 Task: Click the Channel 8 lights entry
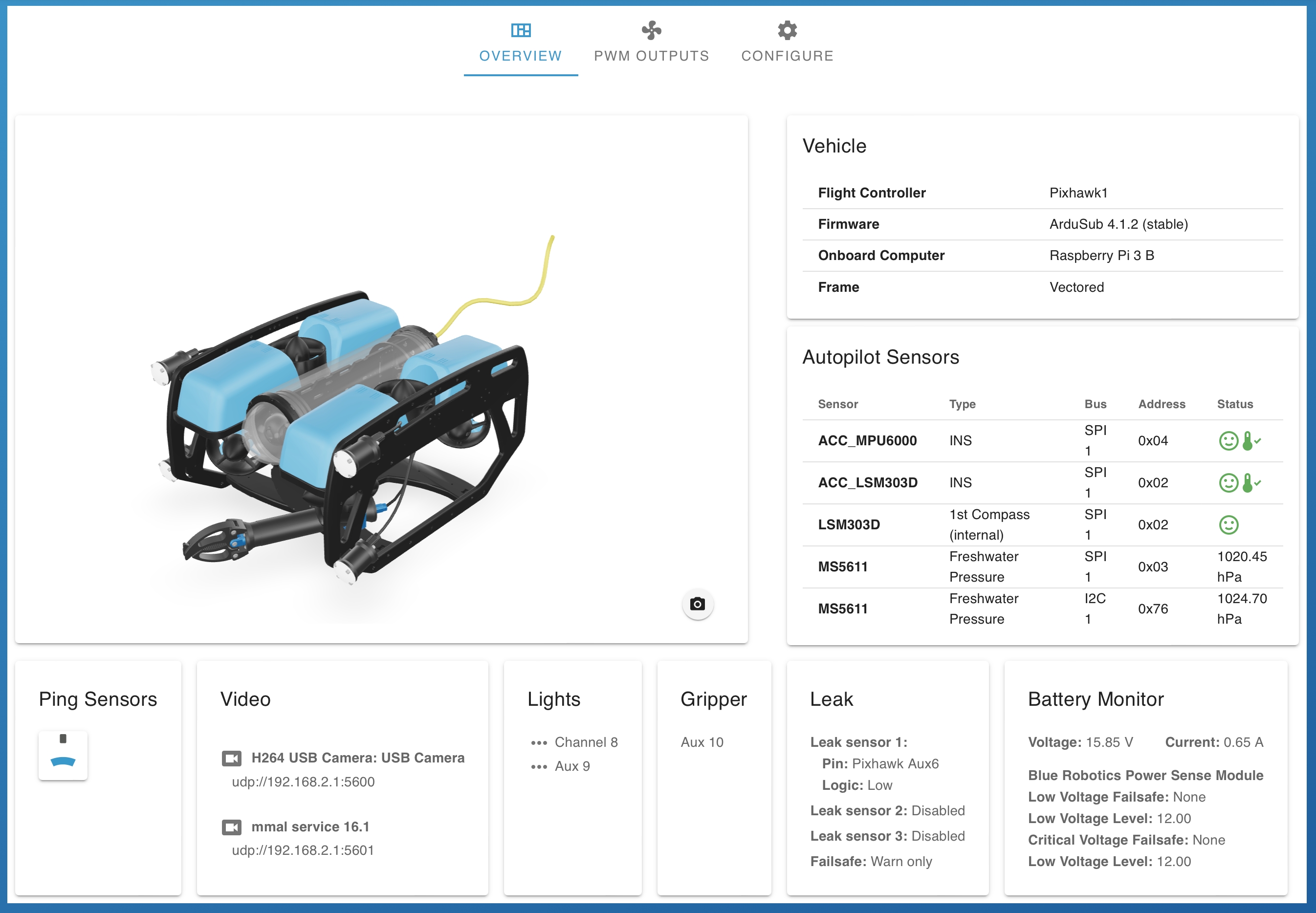click(x=586, y=742)
